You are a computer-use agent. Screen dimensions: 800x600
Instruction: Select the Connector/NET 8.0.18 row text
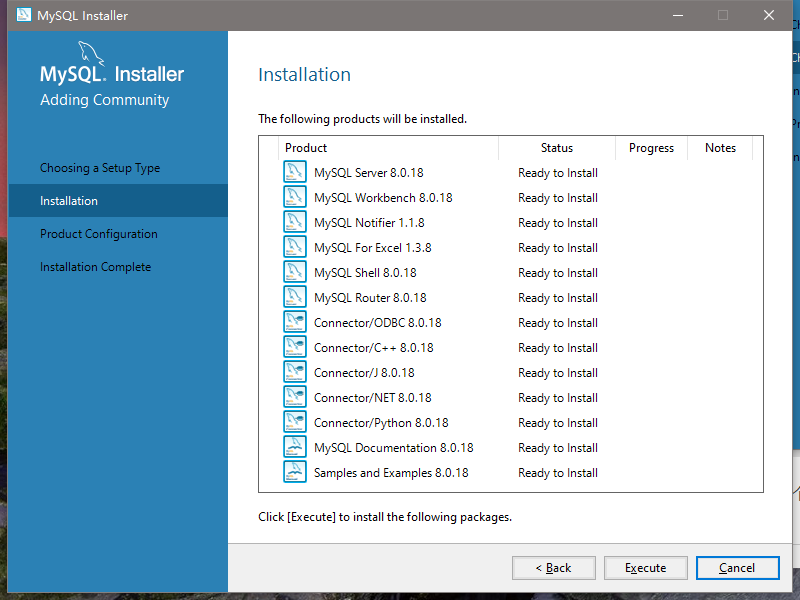pos(373,398)
